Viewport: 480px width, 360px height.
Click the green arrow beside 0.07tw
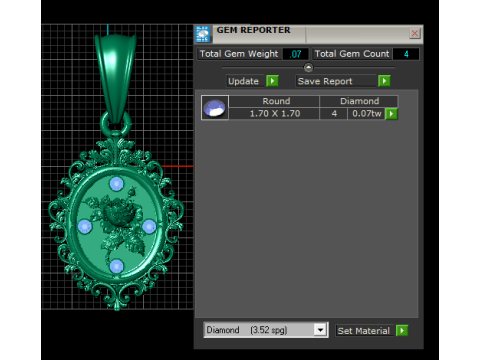[391, 114]
